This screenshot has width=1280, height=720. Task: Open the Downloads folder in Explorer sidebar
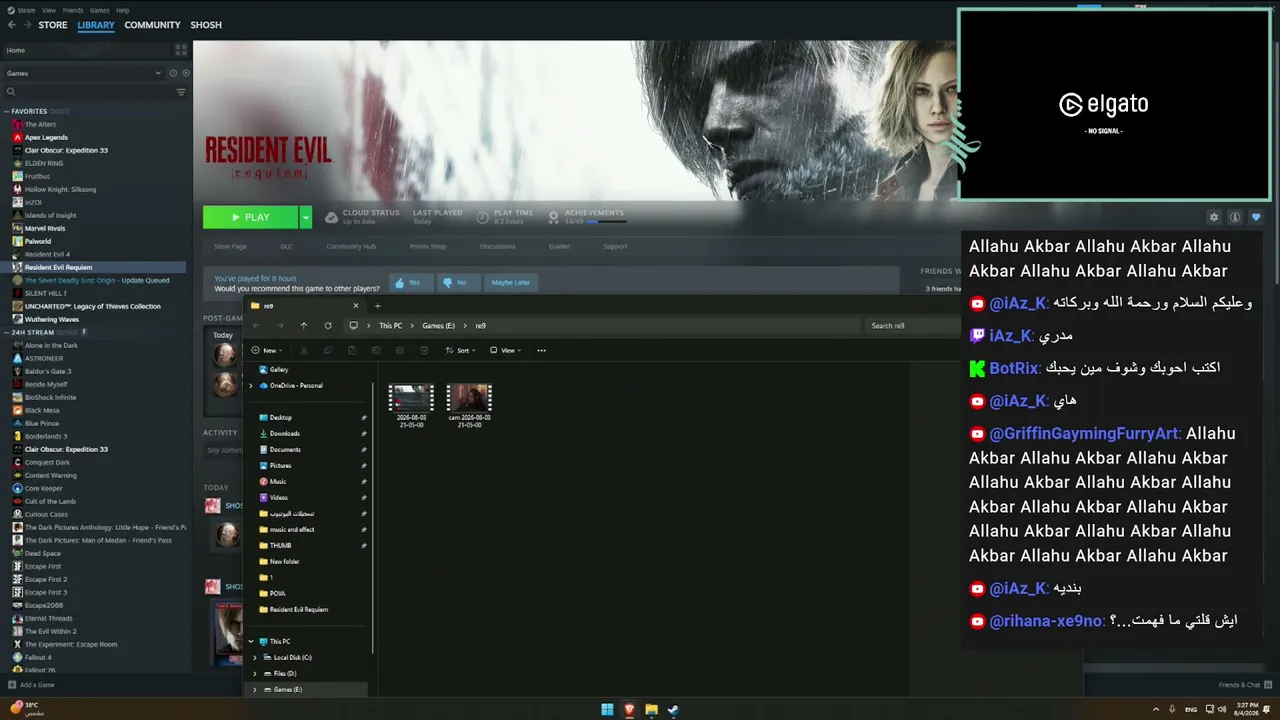(285, 434)
